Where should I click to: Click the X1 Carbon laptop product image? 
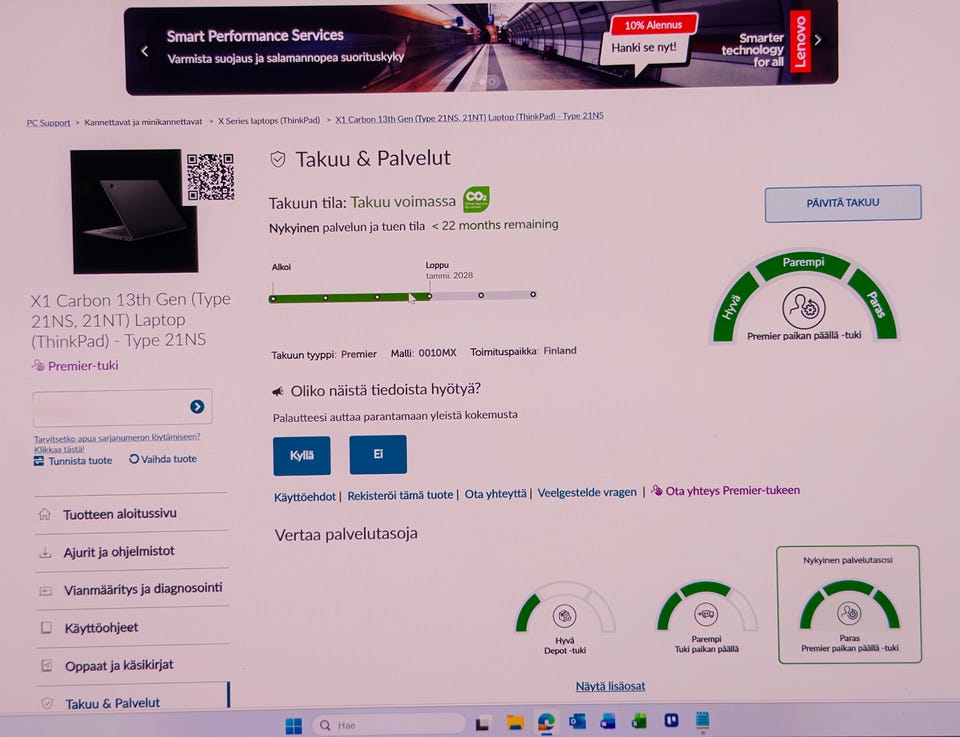point(134,212)
